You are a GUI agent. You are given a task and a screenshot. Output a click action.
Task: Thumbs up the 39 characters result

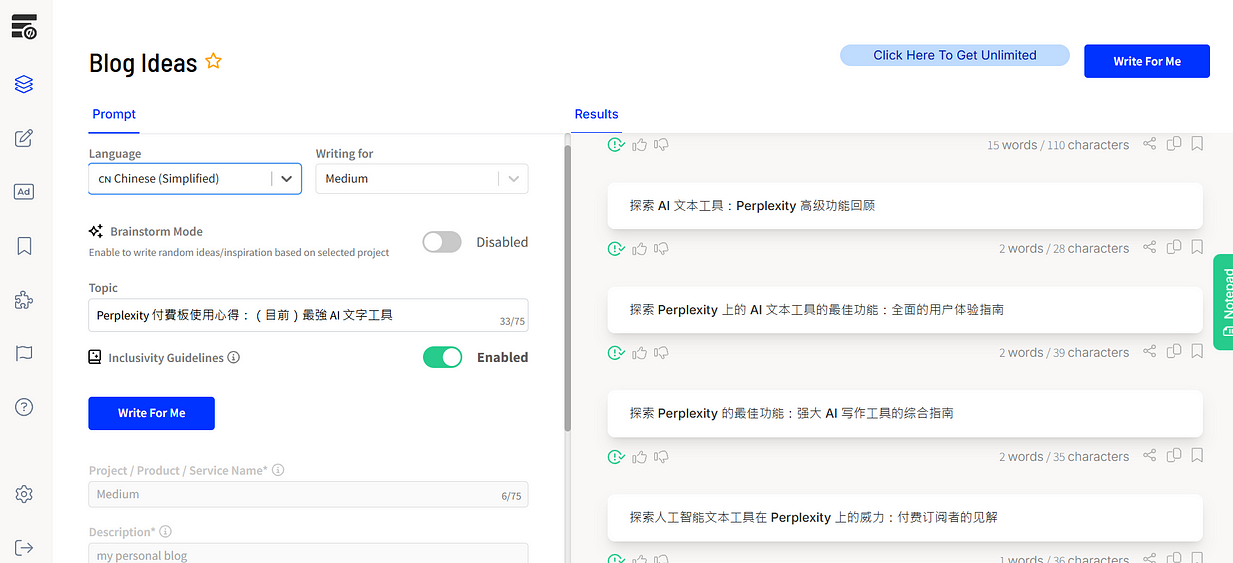click(x=640, y=353)
